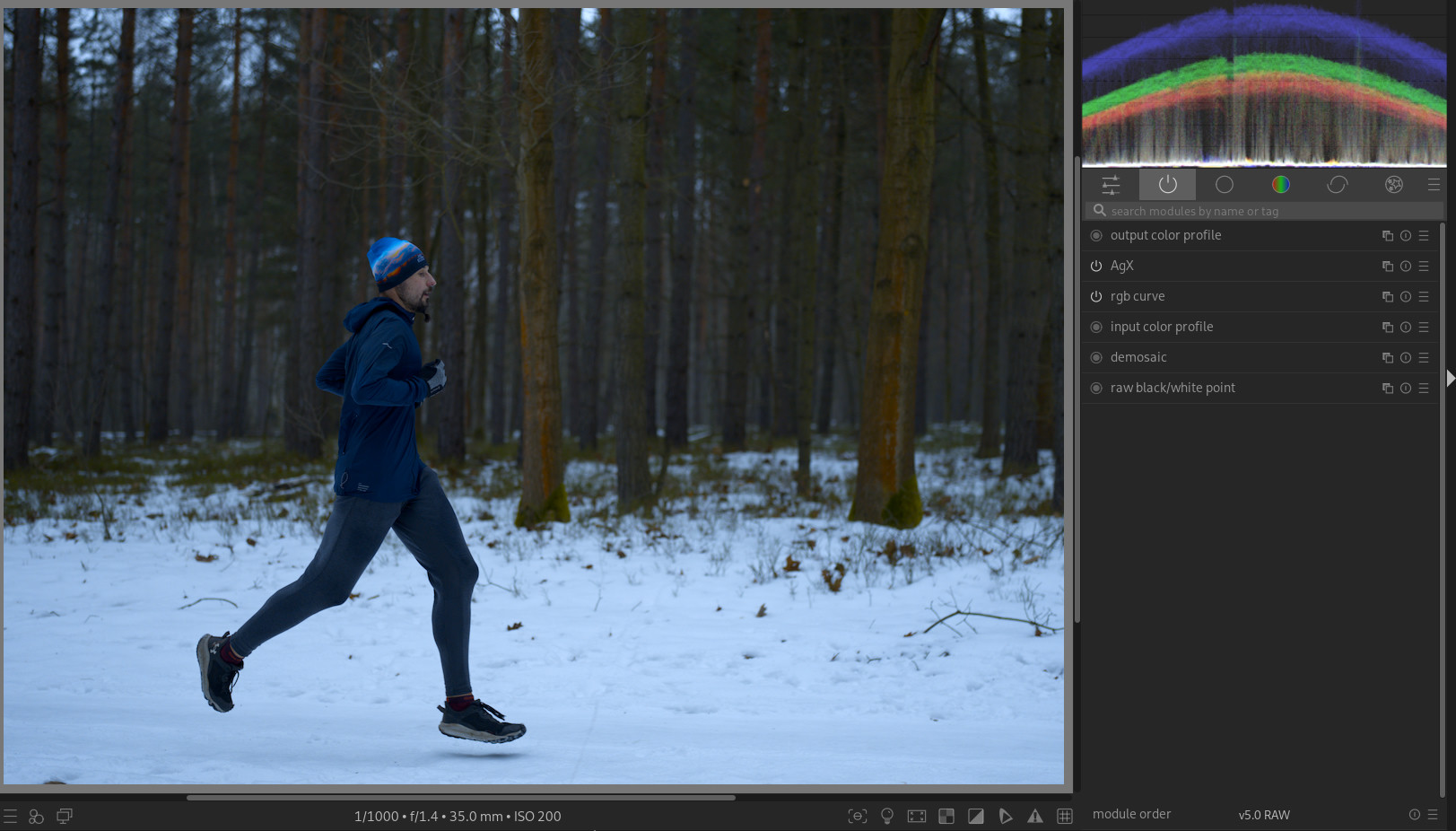Open multiple instances menu for raw black/white point
Screen dimensions: 1456x831
pyautogui.click(x=1388, y=389)
